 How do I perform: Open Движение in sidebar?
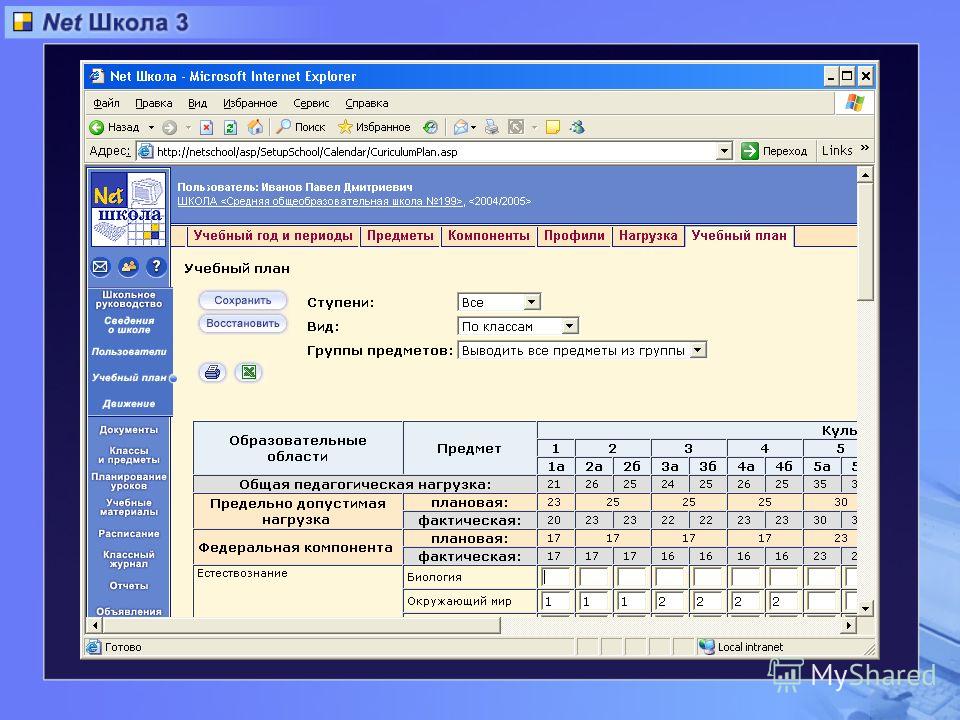129,403
